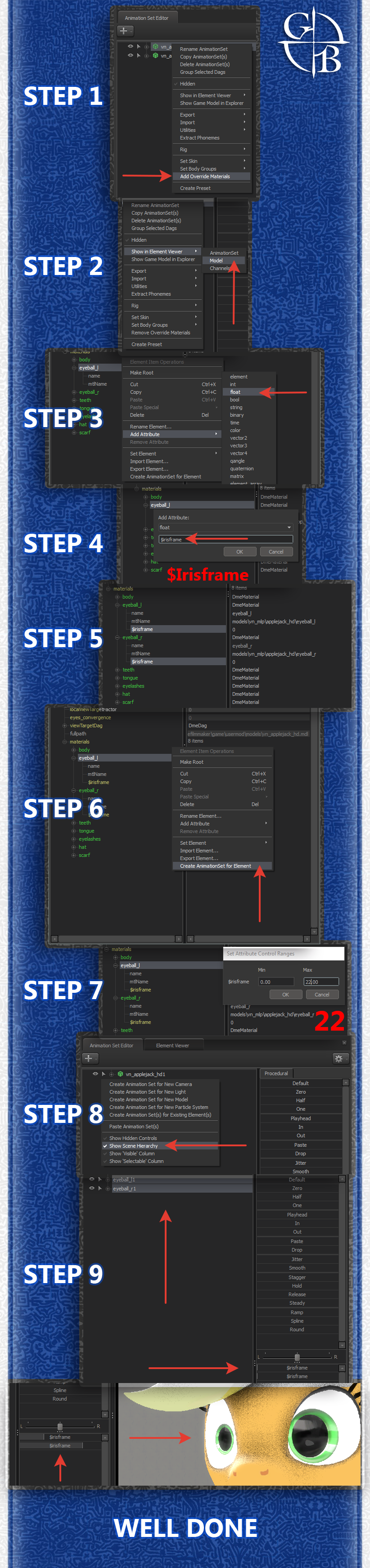Expand the eyeball_l1 hierarchy row

point(108,1179)
